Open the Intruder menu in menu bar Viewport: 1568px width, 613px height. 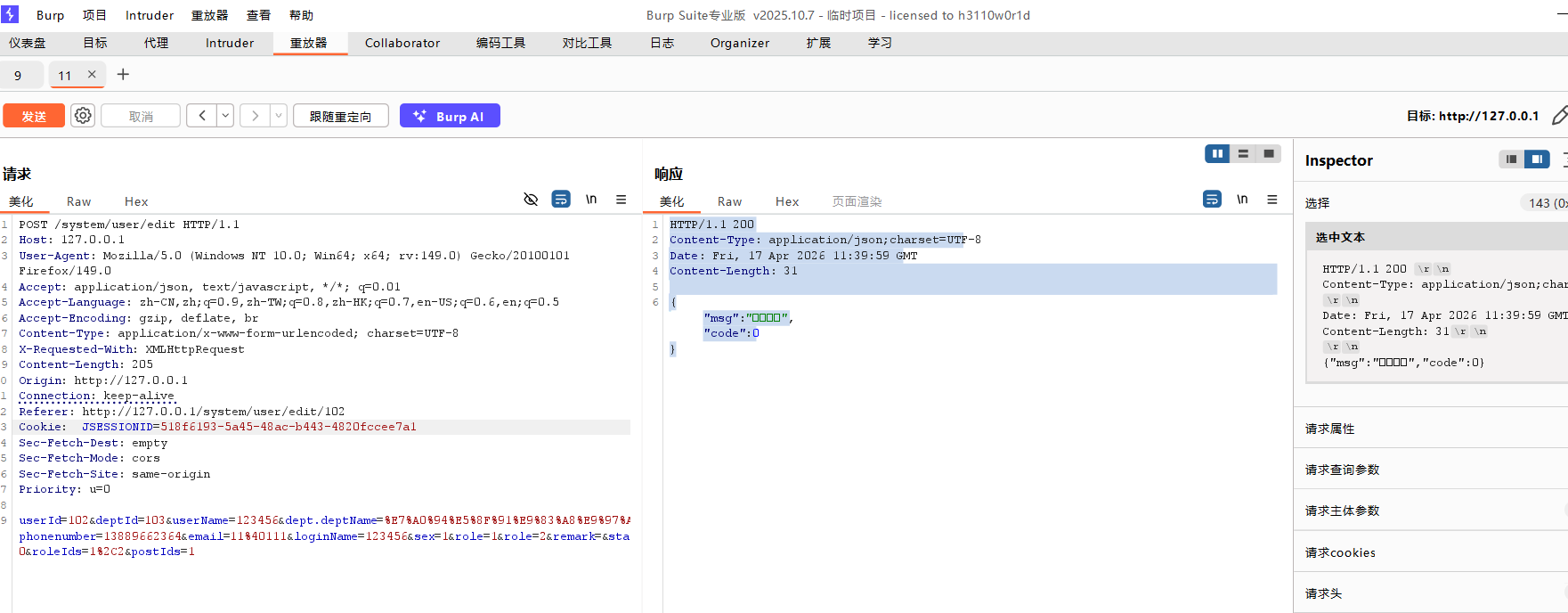click(150, 15)
